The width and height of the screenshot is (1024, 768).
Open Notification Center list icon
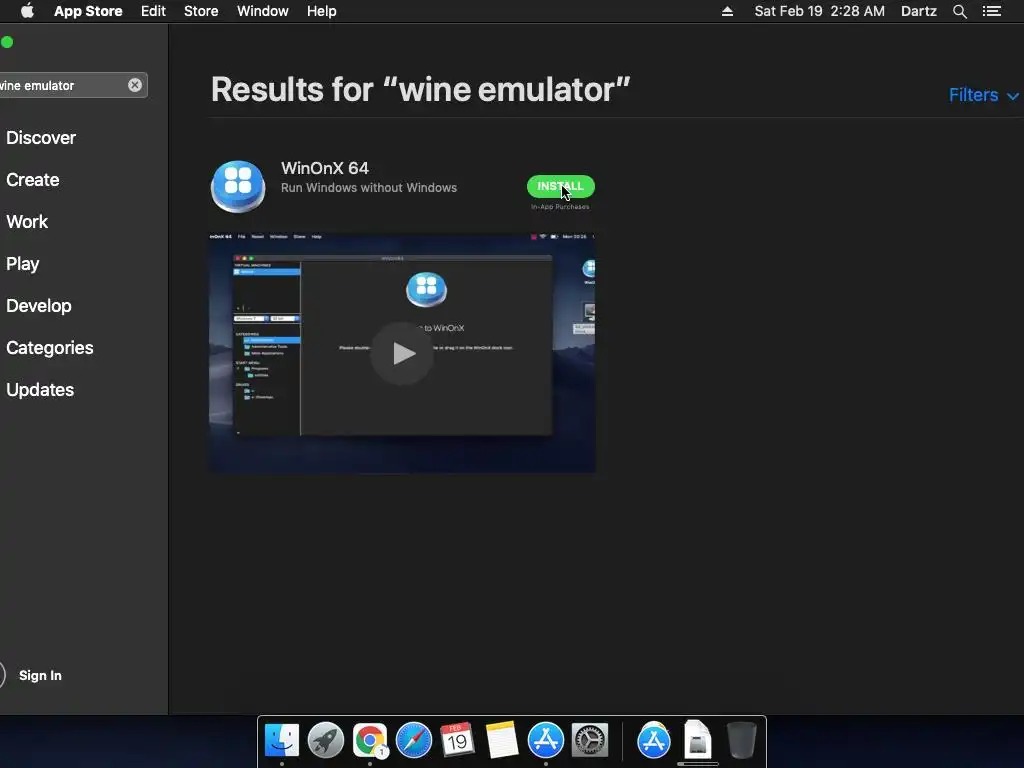pos(991,11)
